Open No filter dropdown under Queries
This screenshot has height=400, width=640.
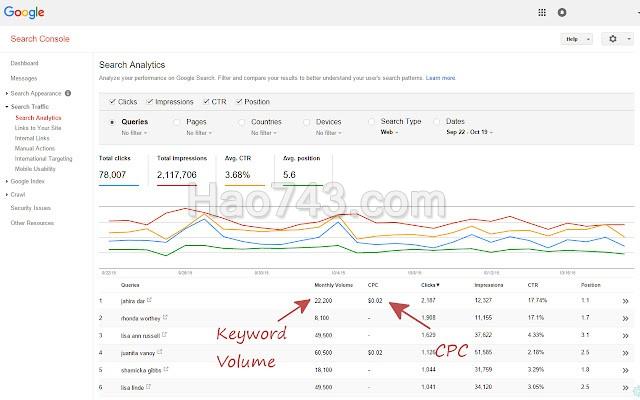[134, 133]
